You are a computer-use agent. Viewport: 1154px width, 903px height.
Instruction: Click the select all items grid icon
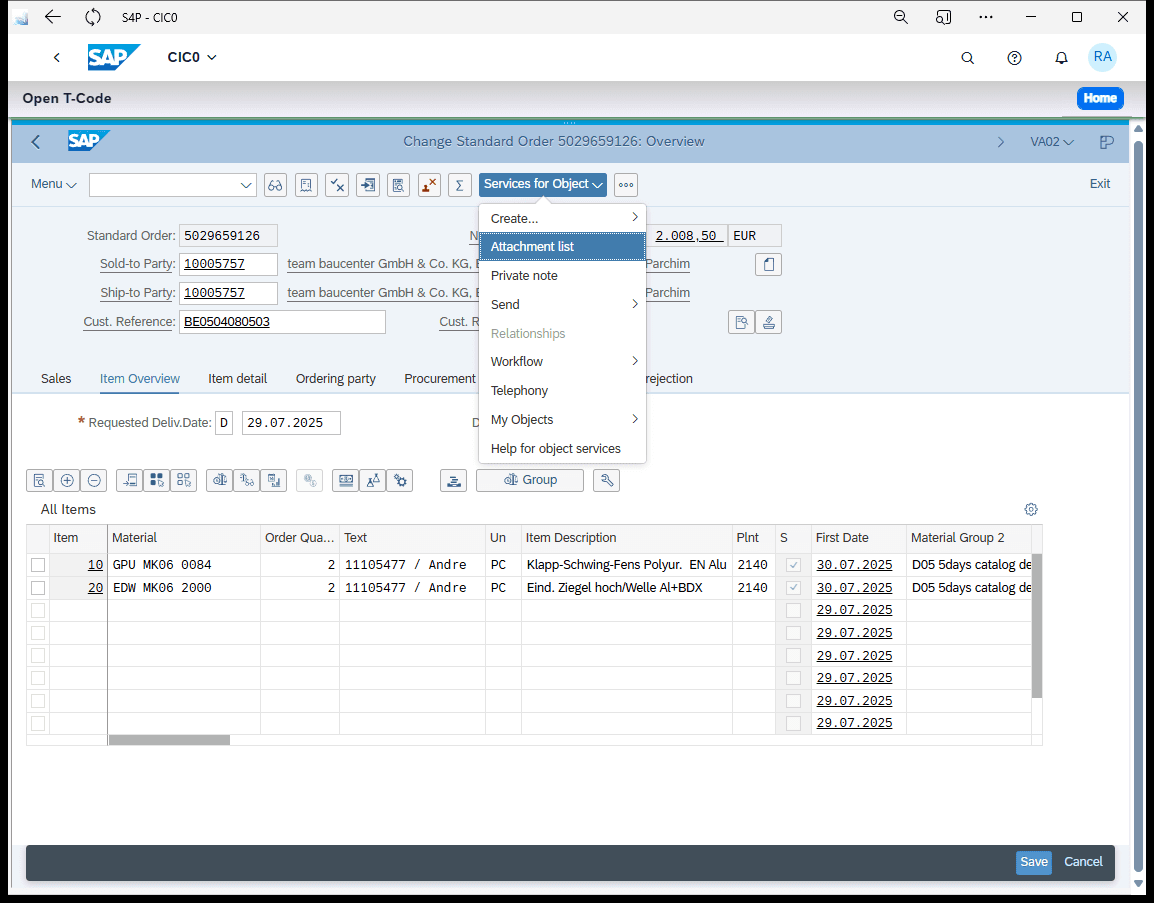pyautogui.click(x=157, y=481)
